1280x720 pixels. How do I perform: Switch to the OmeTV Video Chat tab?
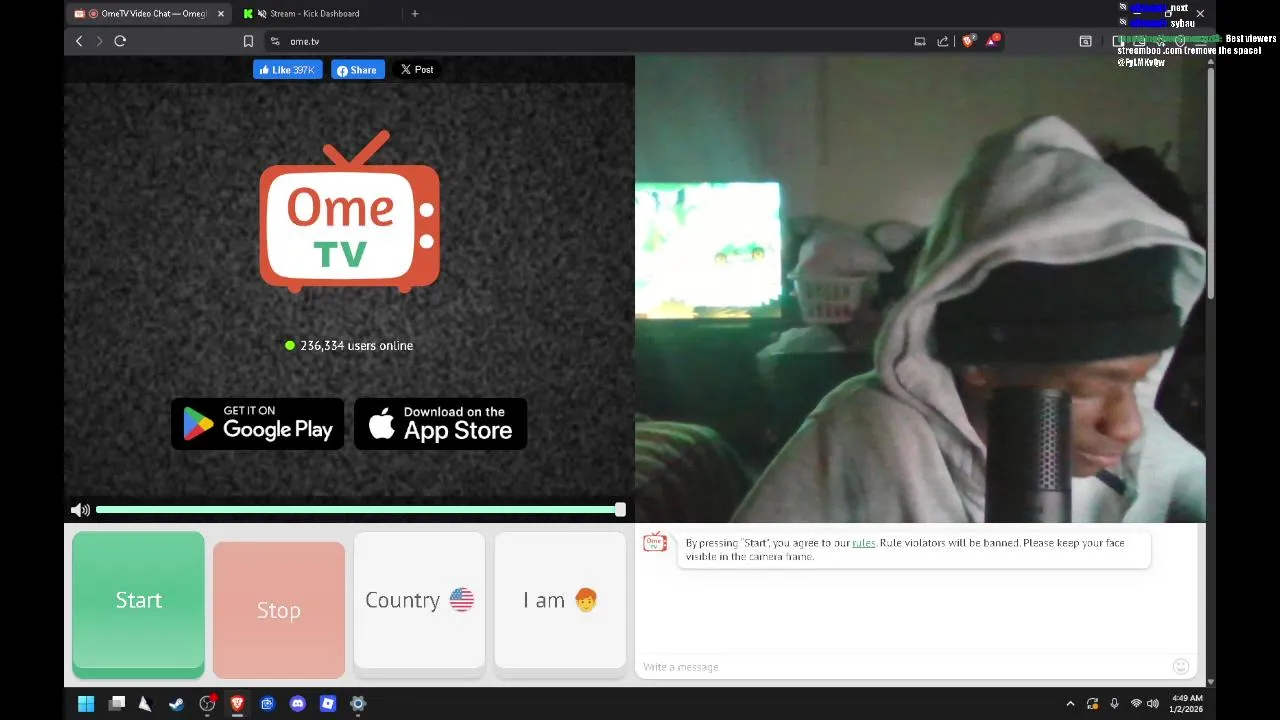148,14
